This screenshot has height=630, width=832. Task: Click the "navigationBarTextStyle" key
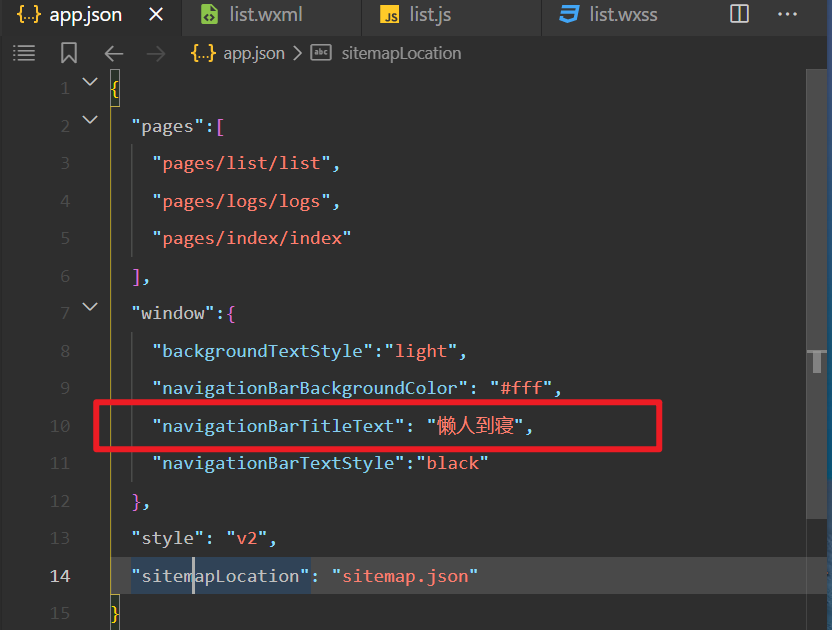click(279, 463)
